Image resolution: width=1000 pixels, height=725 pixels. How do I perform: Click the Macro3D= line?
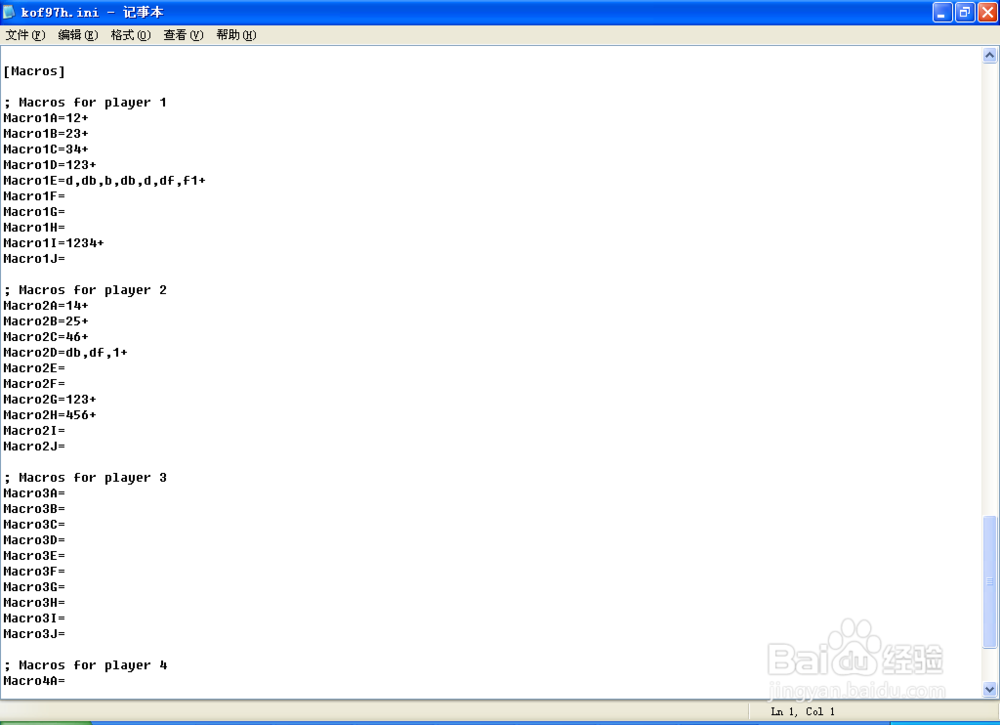tap(34, 540)
